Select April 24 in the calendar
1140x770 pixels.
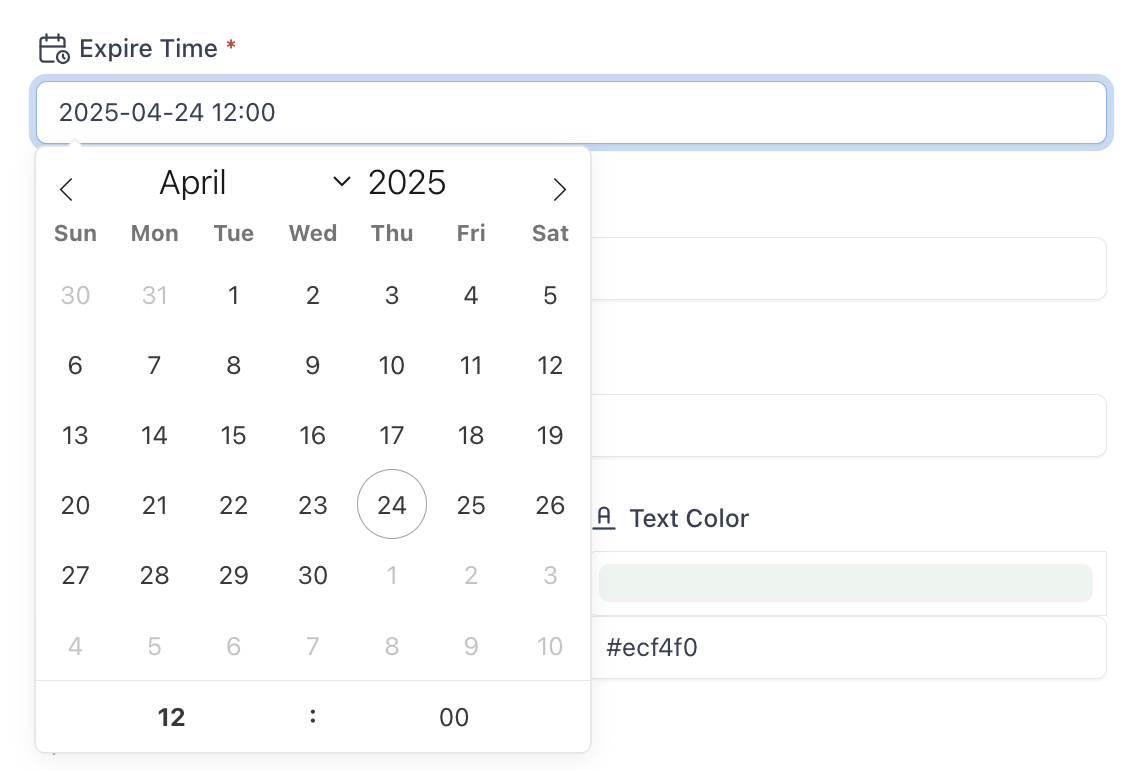[x=392, y=505]
